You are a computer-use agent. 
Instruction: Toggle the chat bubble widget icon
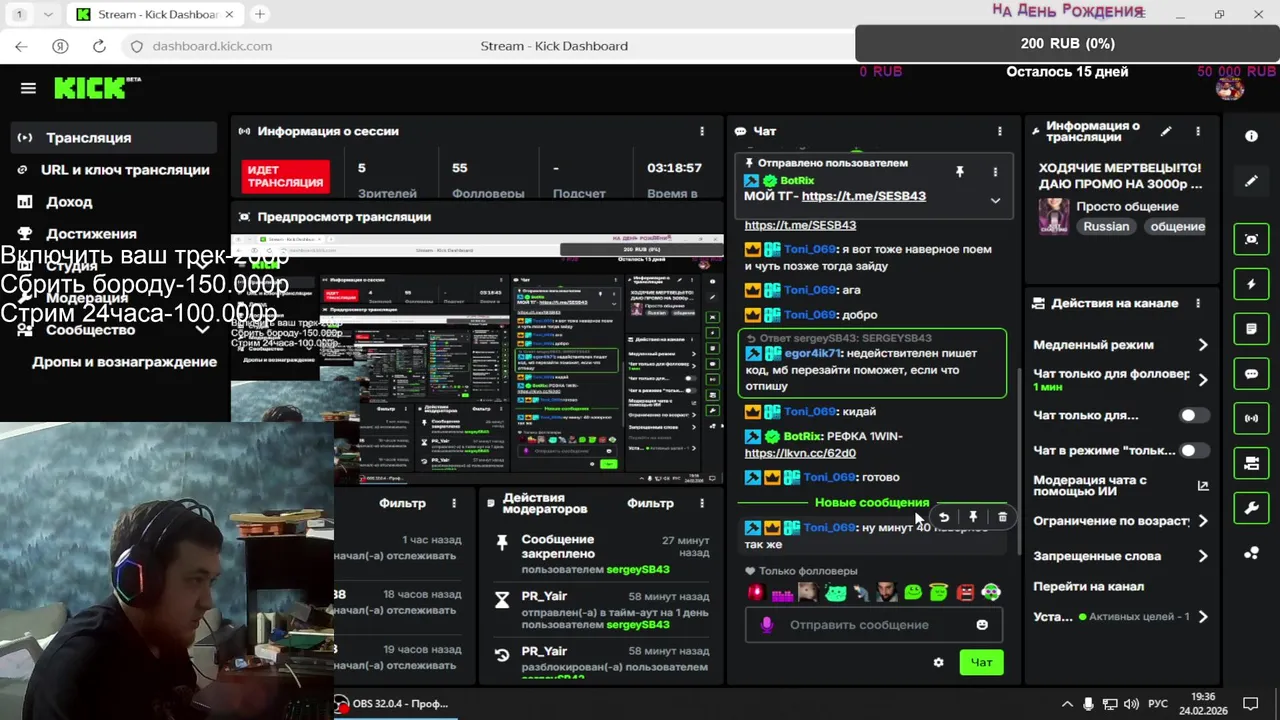point(1251,374)
